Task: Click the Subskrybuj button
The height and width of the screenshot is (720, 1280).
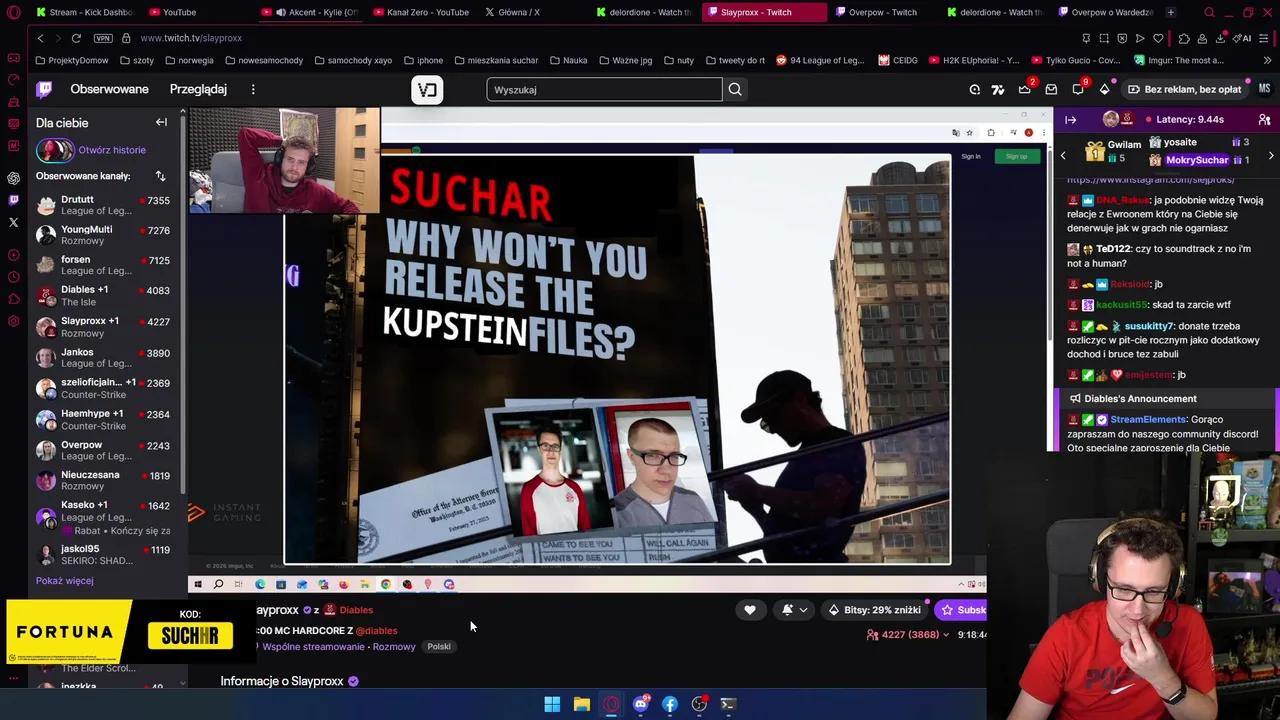Action: click(961, 610)
